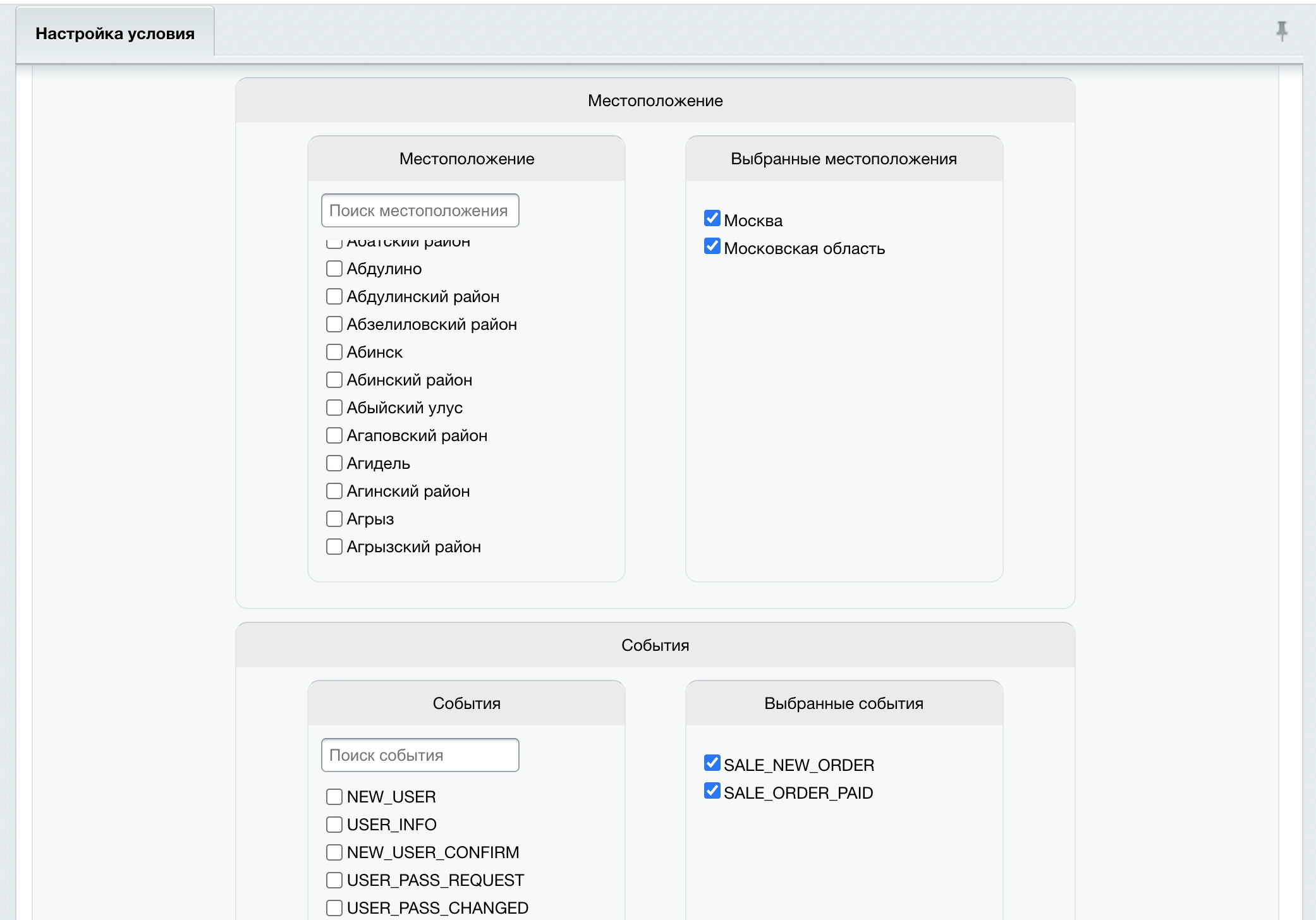Check the NEW_USER event checkbox
1316x920 pixels.
pyautogui.click(x=334, y=797)
